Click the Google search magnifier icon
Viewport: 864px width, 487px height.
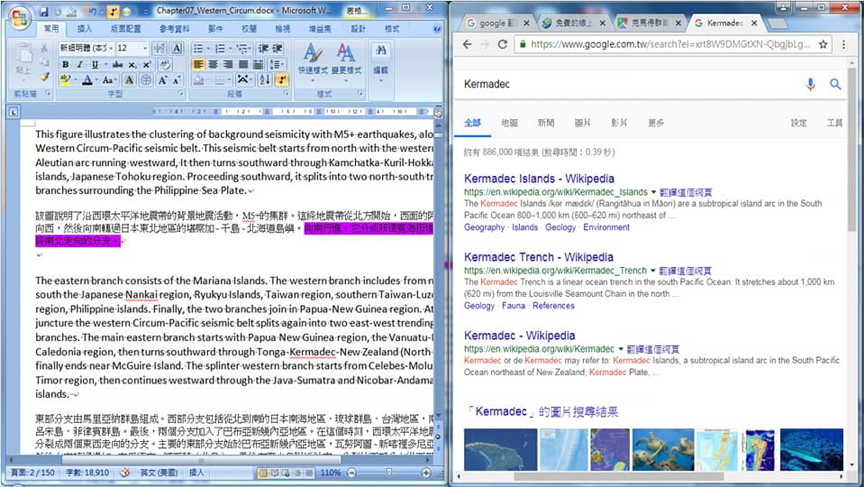(835, 84)
